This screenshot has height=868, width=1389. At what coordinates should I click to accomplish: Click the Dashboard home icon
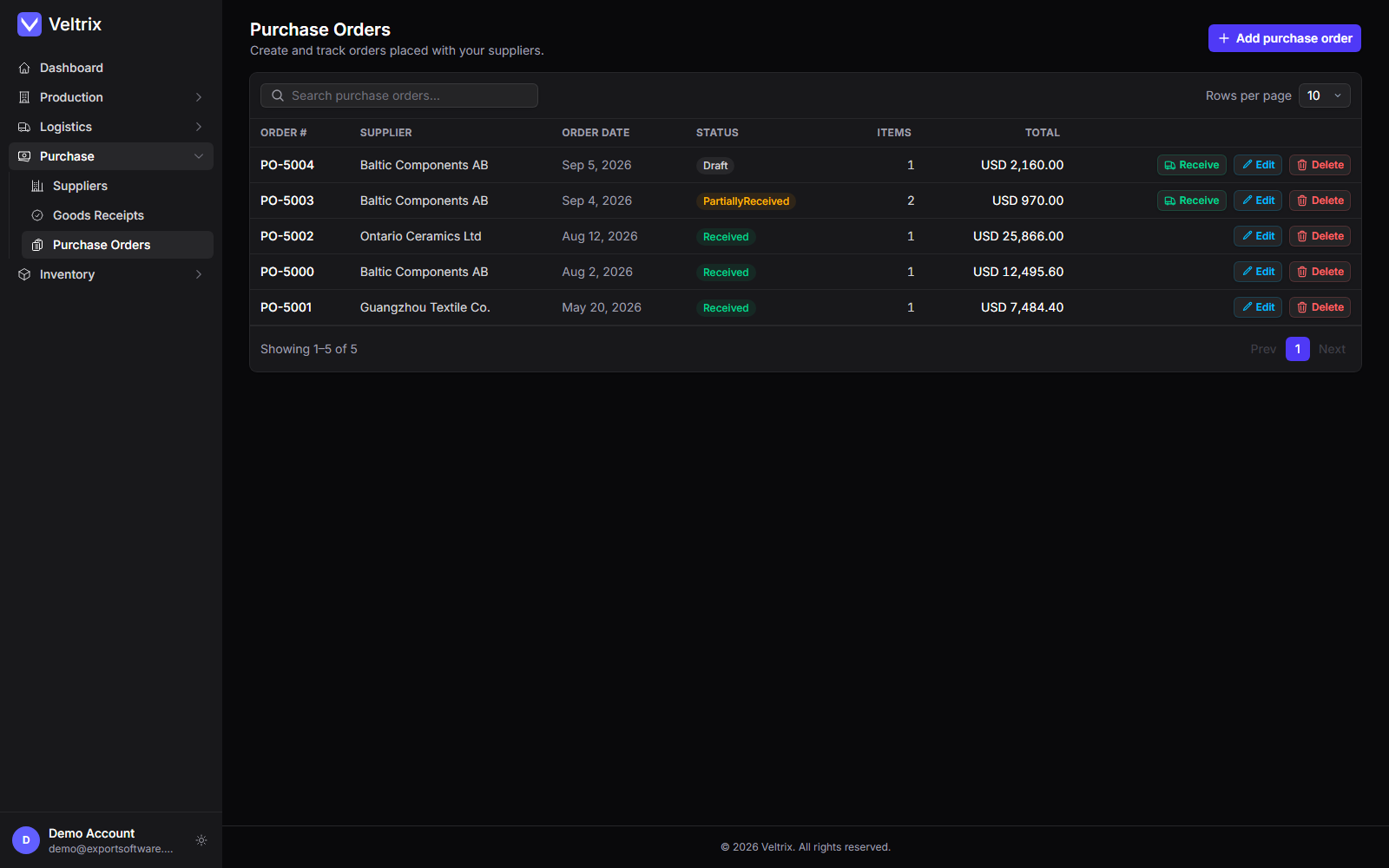pyautogui.click(x=24, y=68)
